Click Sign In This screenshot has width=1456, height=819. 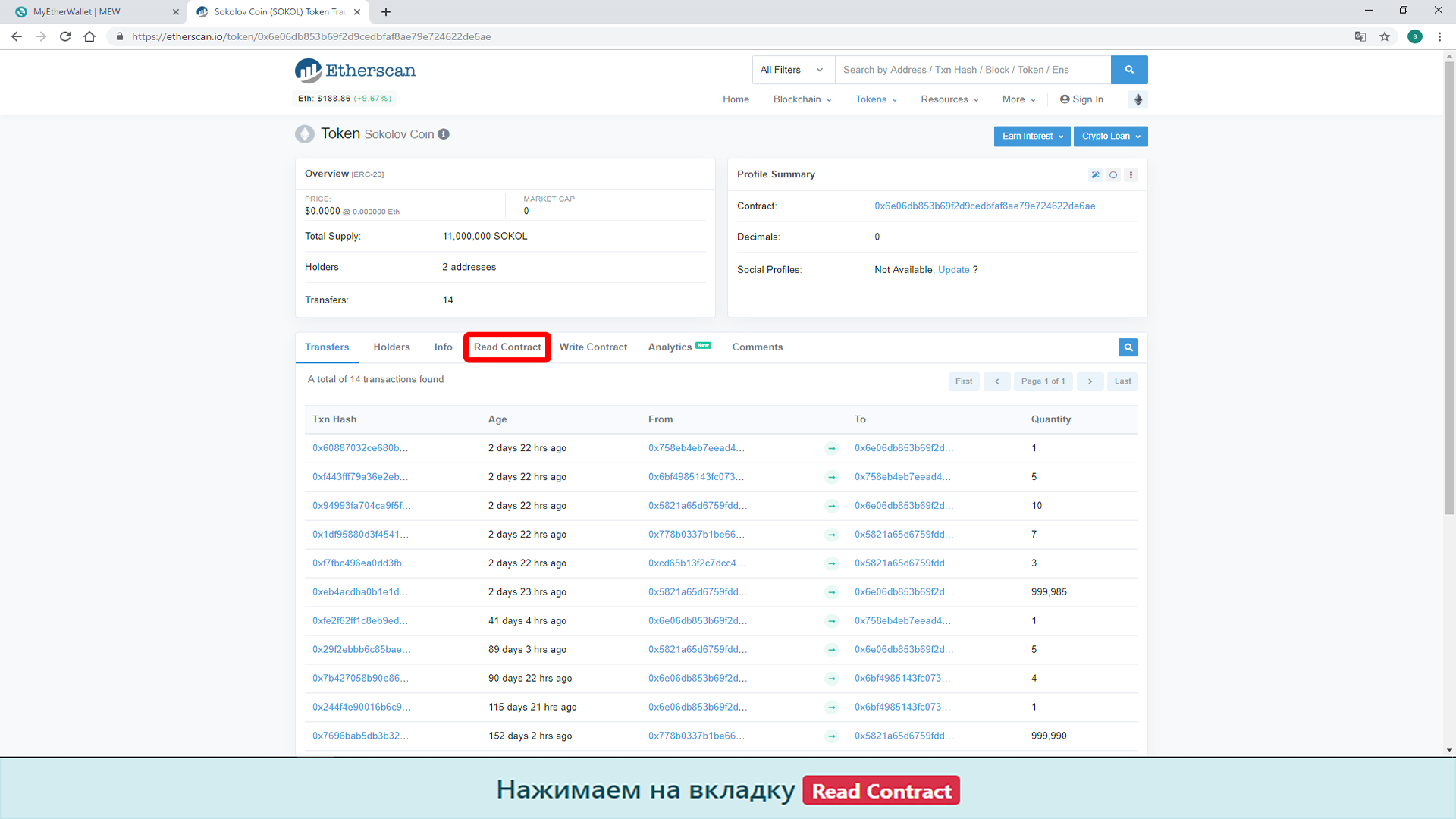pyautogui.click(x=1081, y=99)
